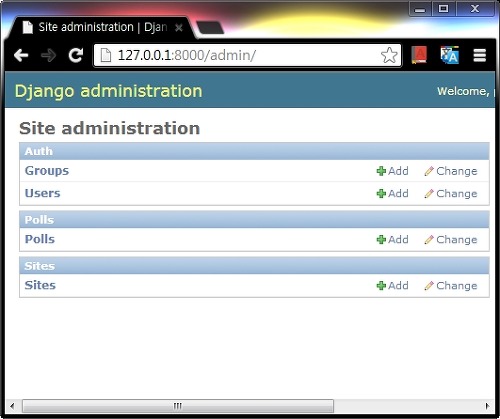Bookmark this page with the star icon
Viewport: 500px width, 419px height.
point(389,55)
